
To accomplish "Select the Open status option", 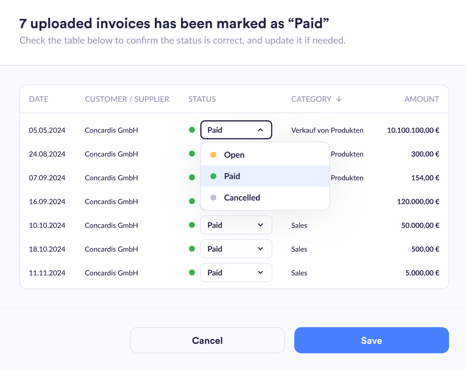I will (265, 155).
